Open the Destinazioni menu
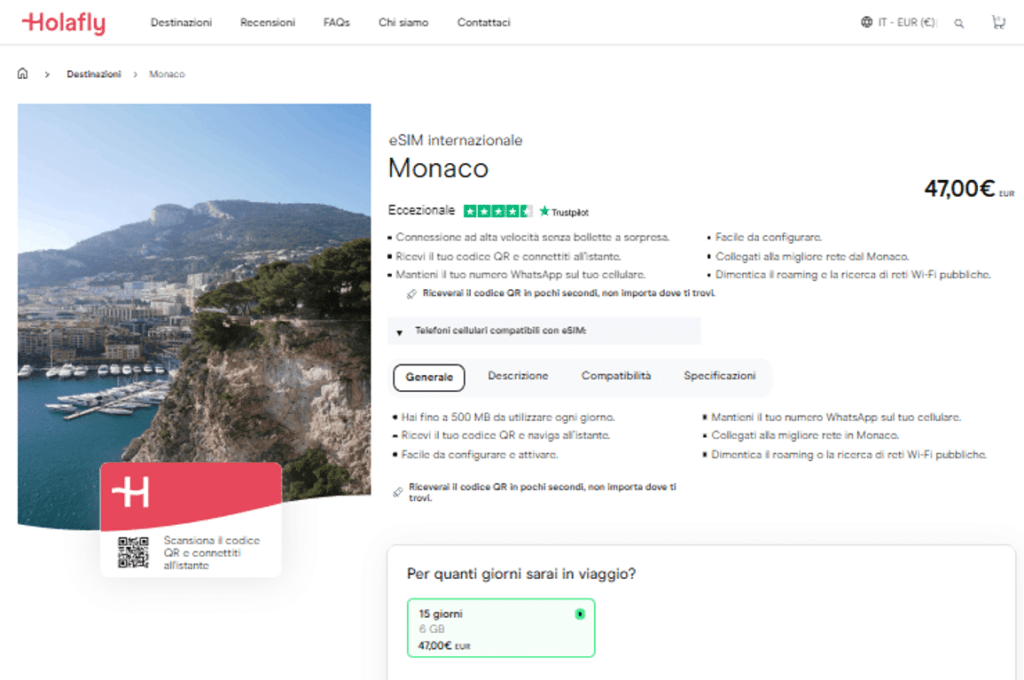Image resolution: width=1024 pixels, height=680 pixels. click(x=181, y=22)
